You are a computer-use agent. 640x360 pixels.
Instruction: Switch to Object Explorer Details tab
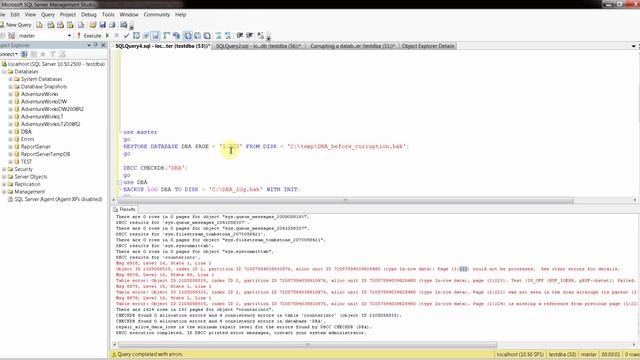(428, 46)
